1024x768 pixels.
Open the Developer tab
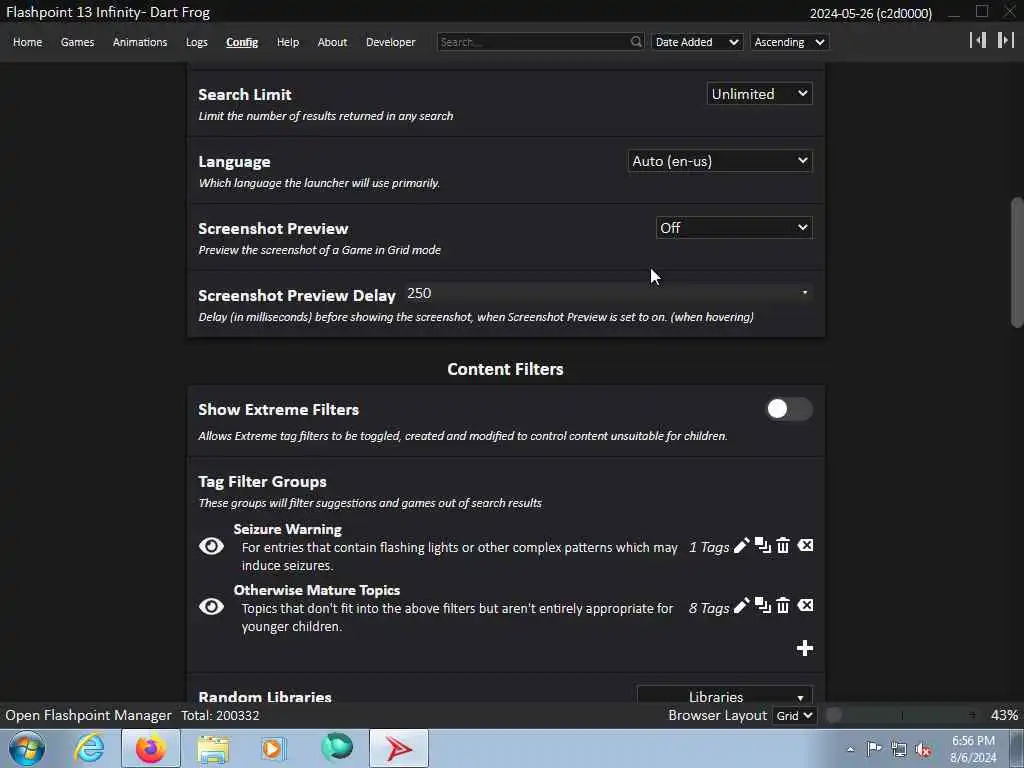point(391,42)
